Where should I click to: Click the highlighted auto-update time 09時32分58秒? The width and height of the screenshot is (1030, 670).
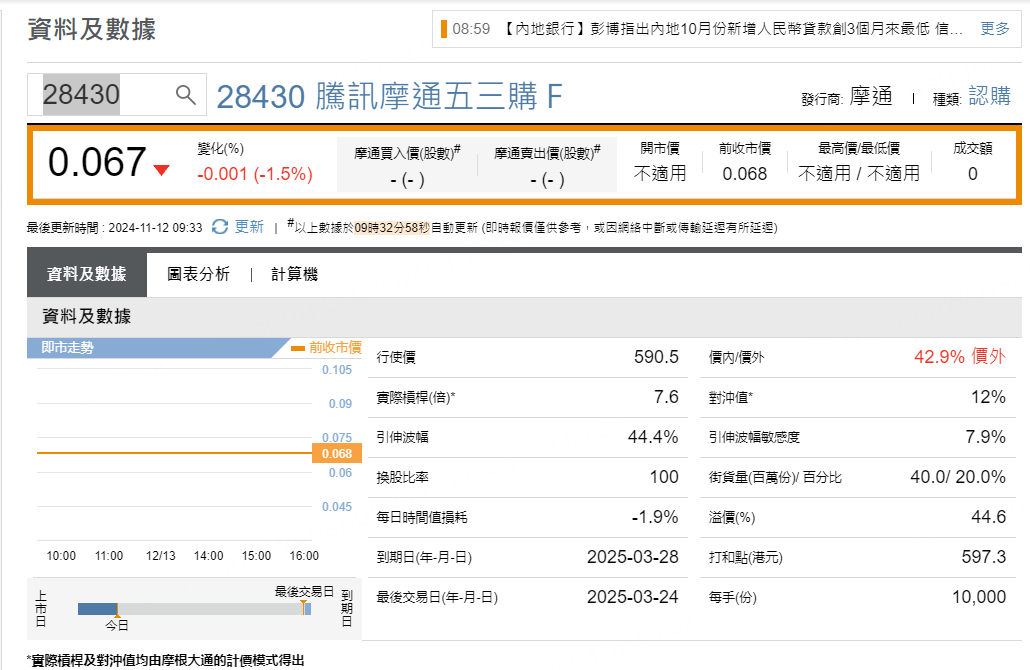[392, 228]
